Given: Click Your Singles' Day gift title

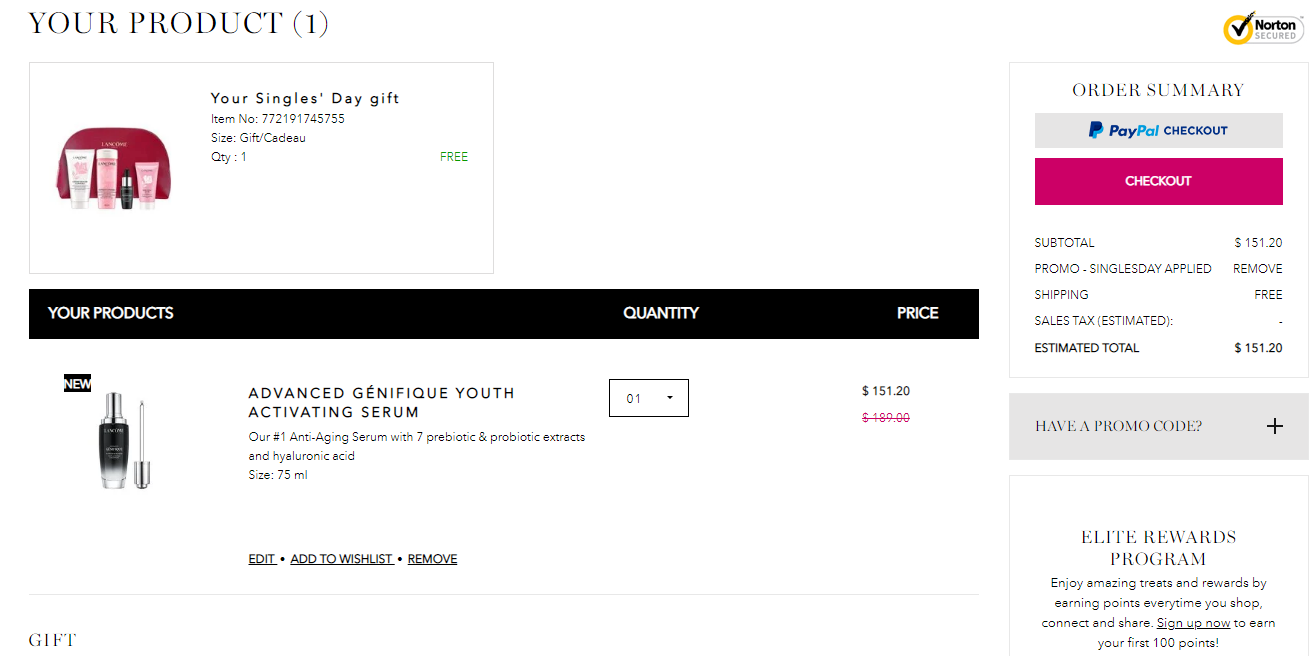Looking at the screenshot, I should (x=305, y=98).
